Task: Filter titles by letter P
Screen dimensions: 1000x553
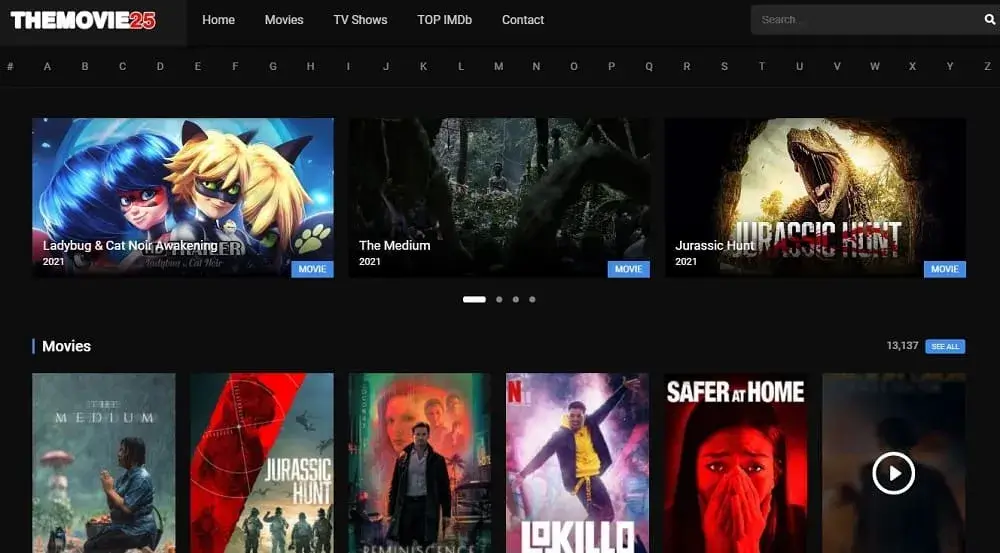Action: pyautogui.click(x=612, y=66)
